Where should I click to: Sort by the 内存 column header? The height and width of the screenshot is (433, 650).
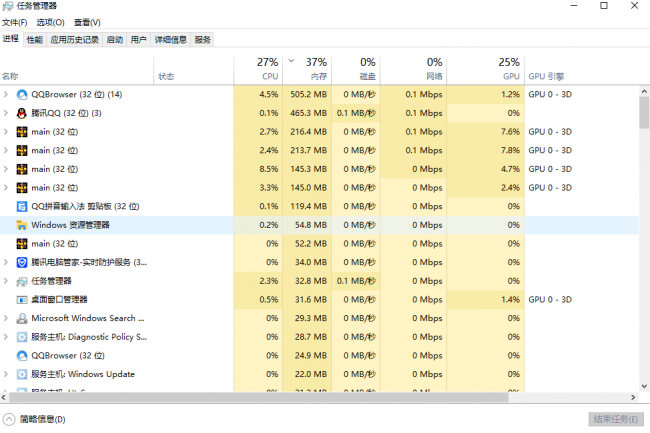[x=307, y=70]
